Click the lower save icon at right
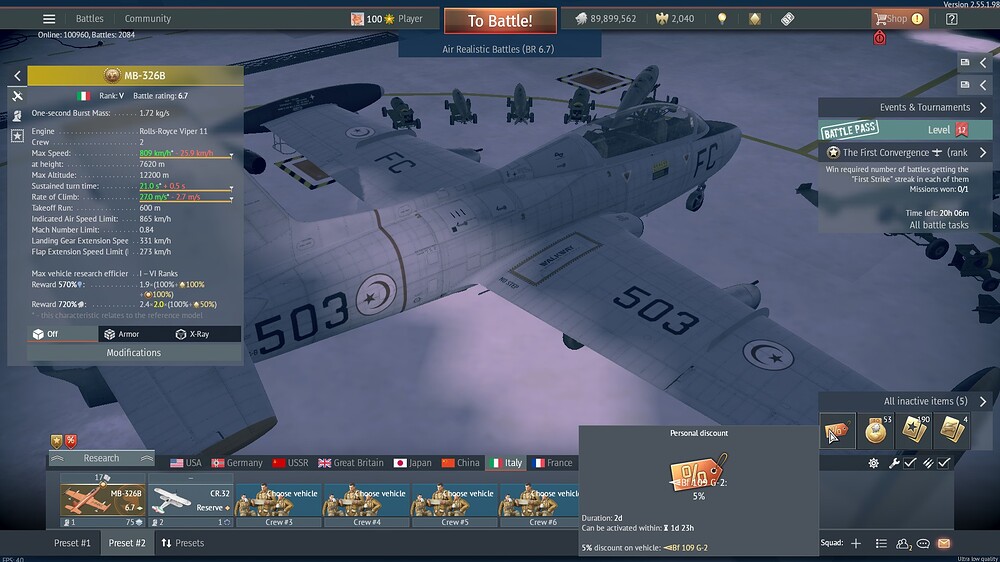The image size is (1000, 562). point(965,84)
